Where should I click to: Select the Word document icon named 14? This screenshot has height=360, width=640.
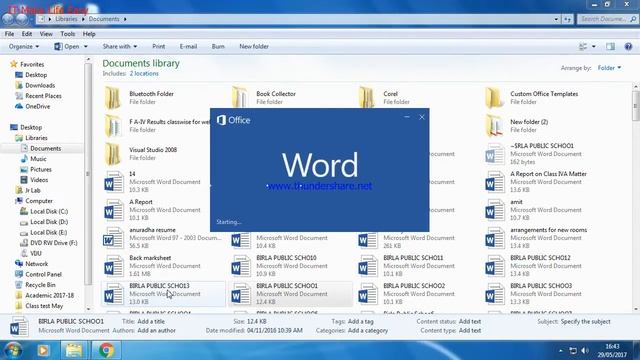pos(113,182)
